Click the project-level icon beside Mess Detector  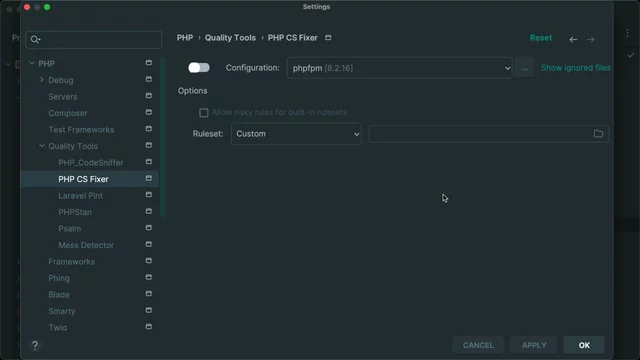pyautogui.click(x=149, y=244)
